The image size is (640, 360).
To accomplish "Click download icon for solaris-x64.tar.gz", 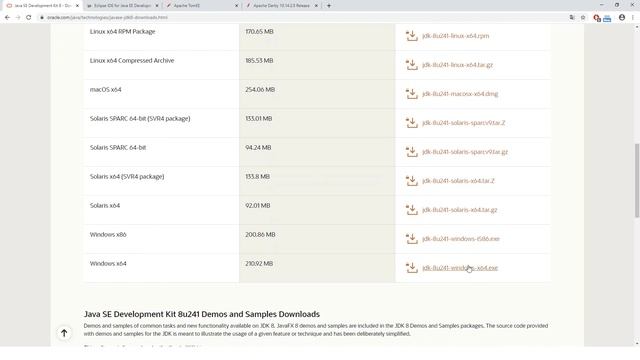I will click(411, 209).
